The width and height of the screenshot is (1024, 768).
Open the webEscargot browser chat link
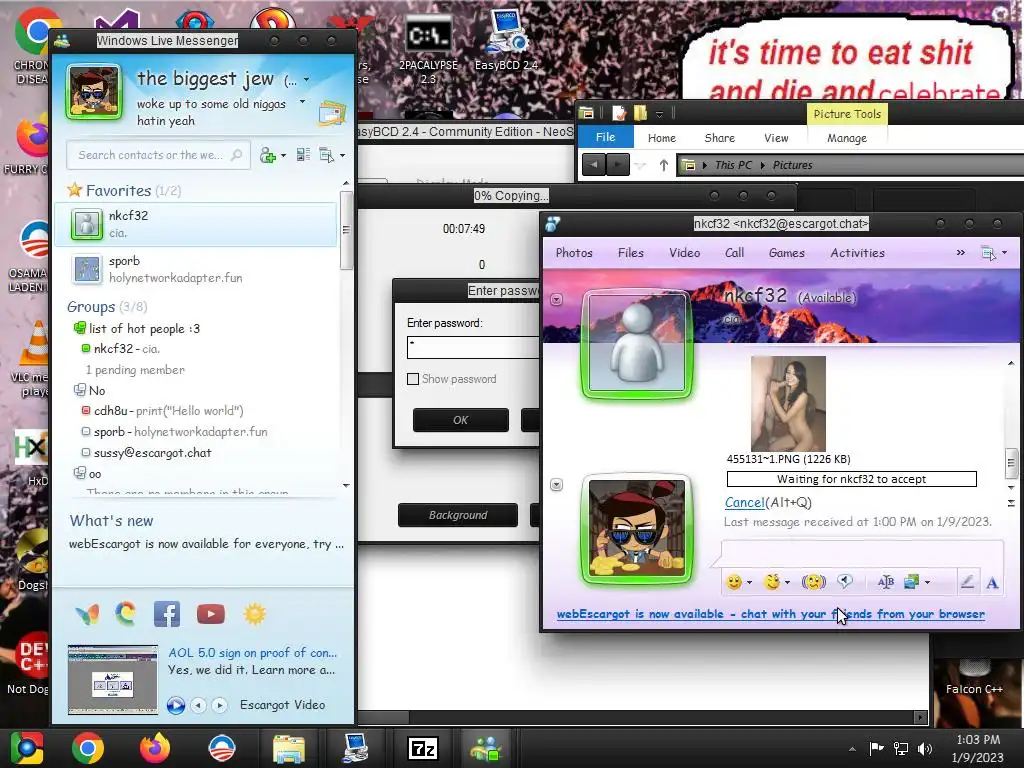tap(771, 614)
